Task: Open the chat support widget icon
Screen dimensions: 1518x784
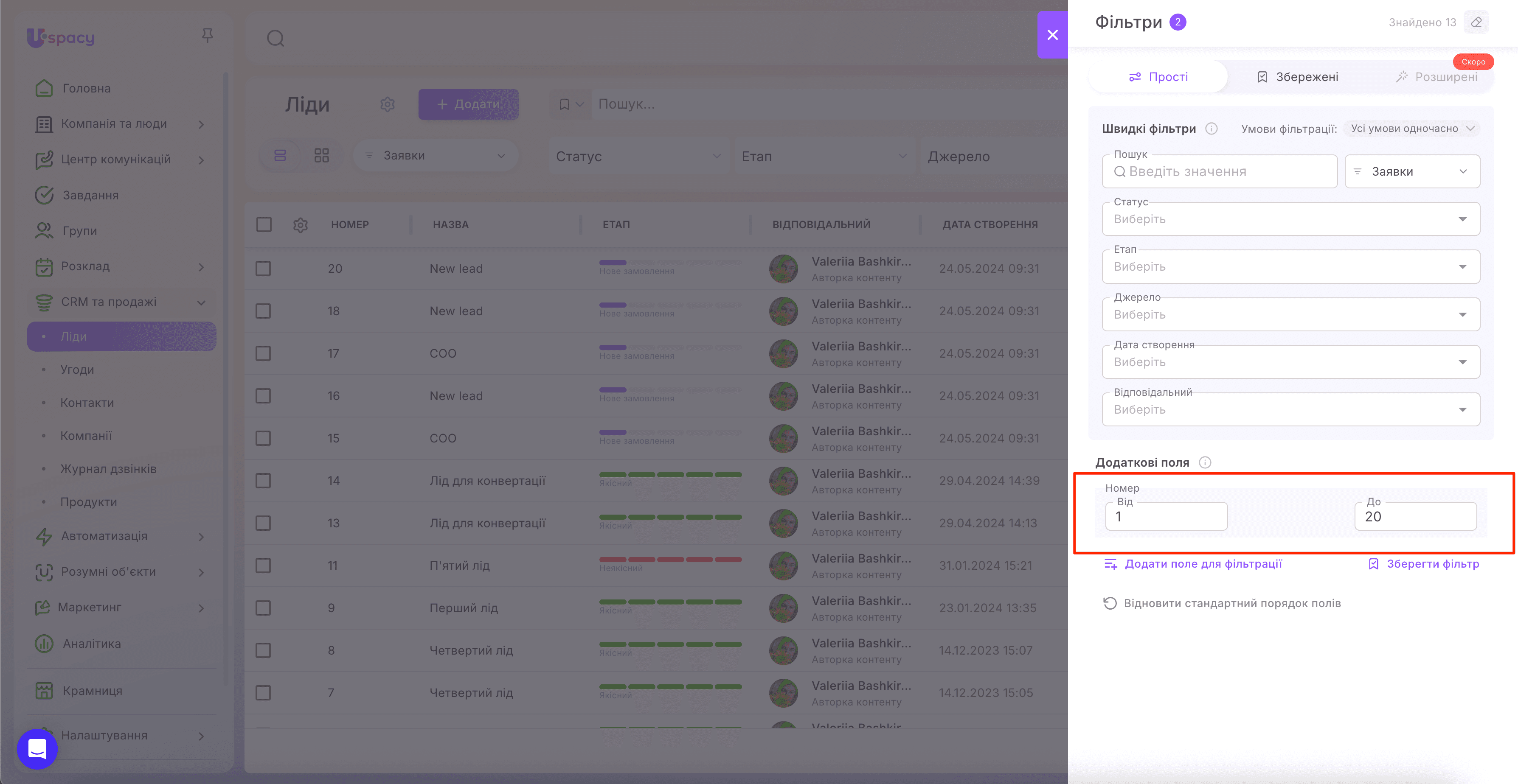Action: point(37,749)
